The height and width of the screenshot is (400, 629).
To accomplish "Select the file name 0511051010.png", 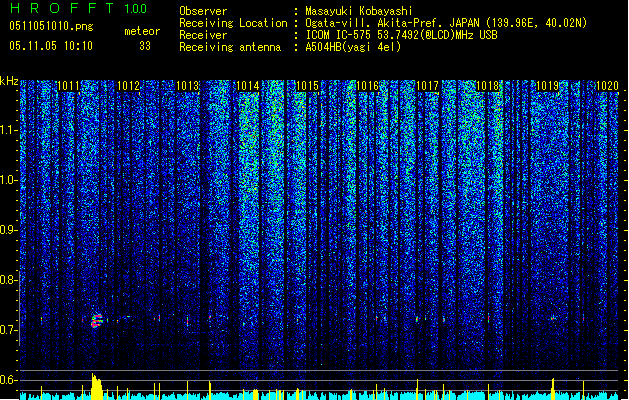I will tap(51, 26).
